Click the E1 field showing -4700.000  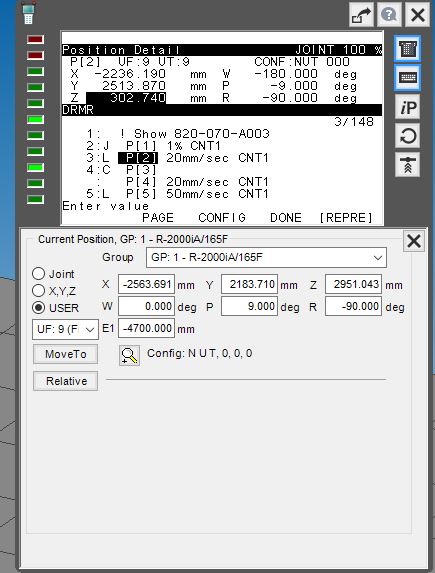146,328
